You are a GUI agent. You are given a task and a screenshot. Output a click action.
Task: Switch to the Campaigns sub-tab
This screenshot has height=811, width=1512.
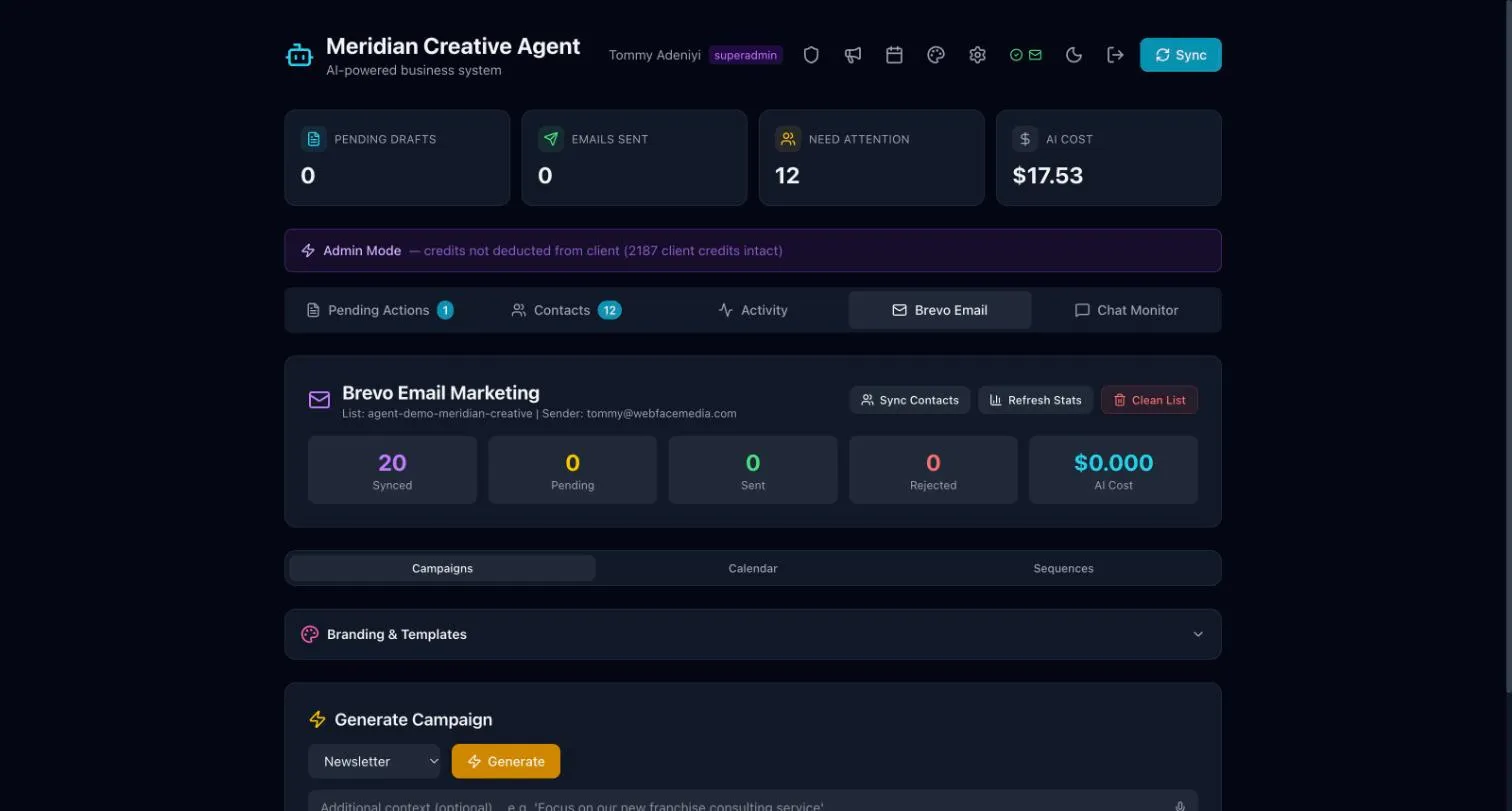click(442, 568)
